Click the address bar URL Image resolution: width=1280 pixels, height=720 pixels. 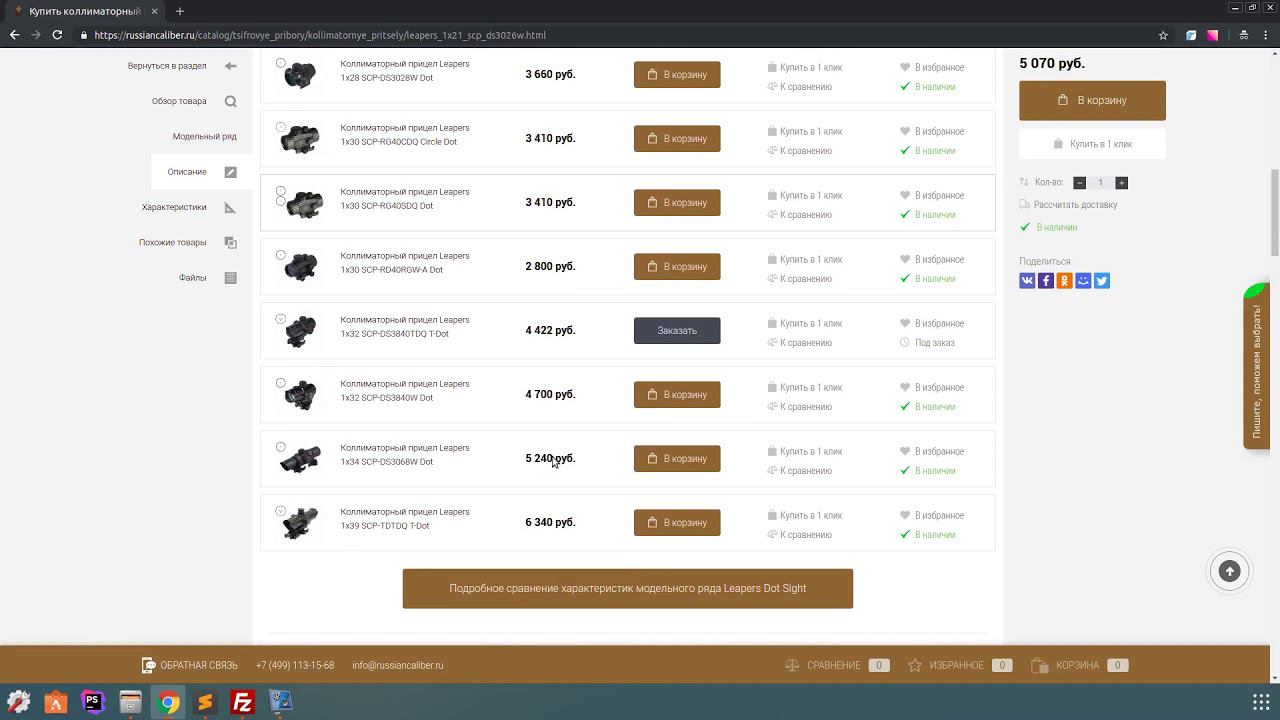coord(320,35)
